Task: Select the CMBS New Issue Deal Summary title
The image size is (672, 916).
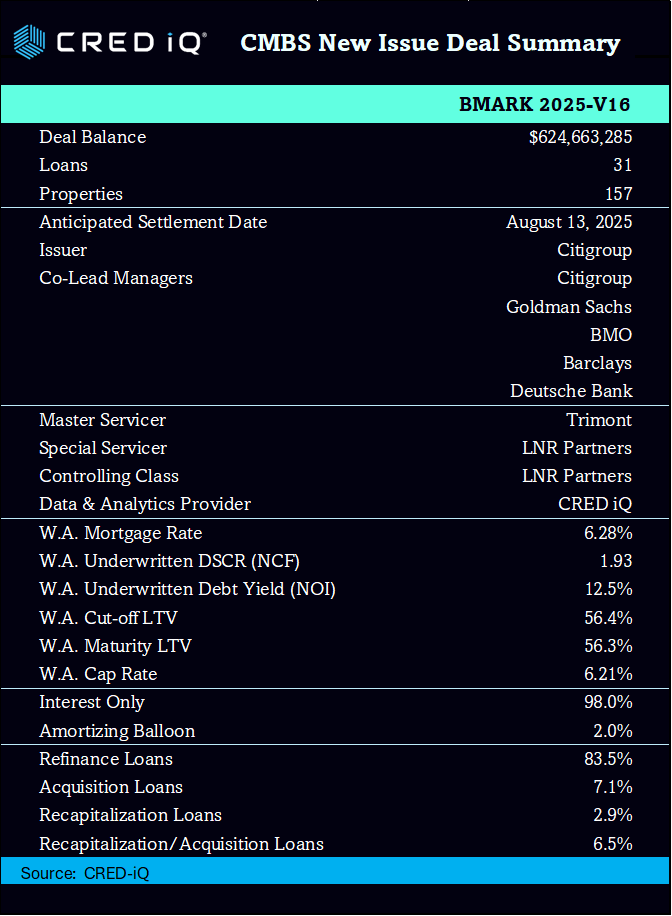Action: pyautogui.click(x=430, y=43)
